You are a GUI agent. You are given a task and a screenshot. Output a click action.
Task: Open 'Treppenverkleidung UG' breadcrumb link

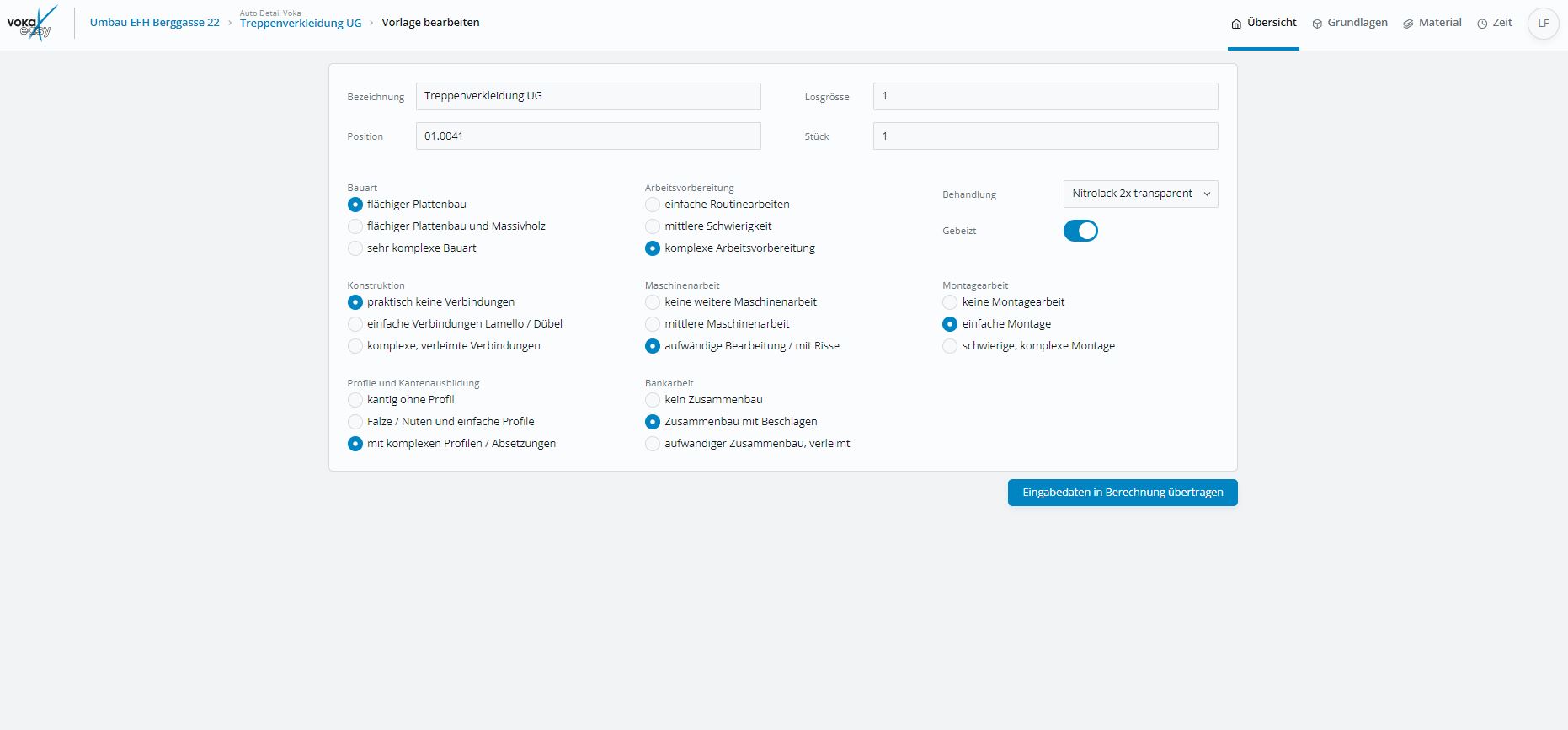[301, 24]
